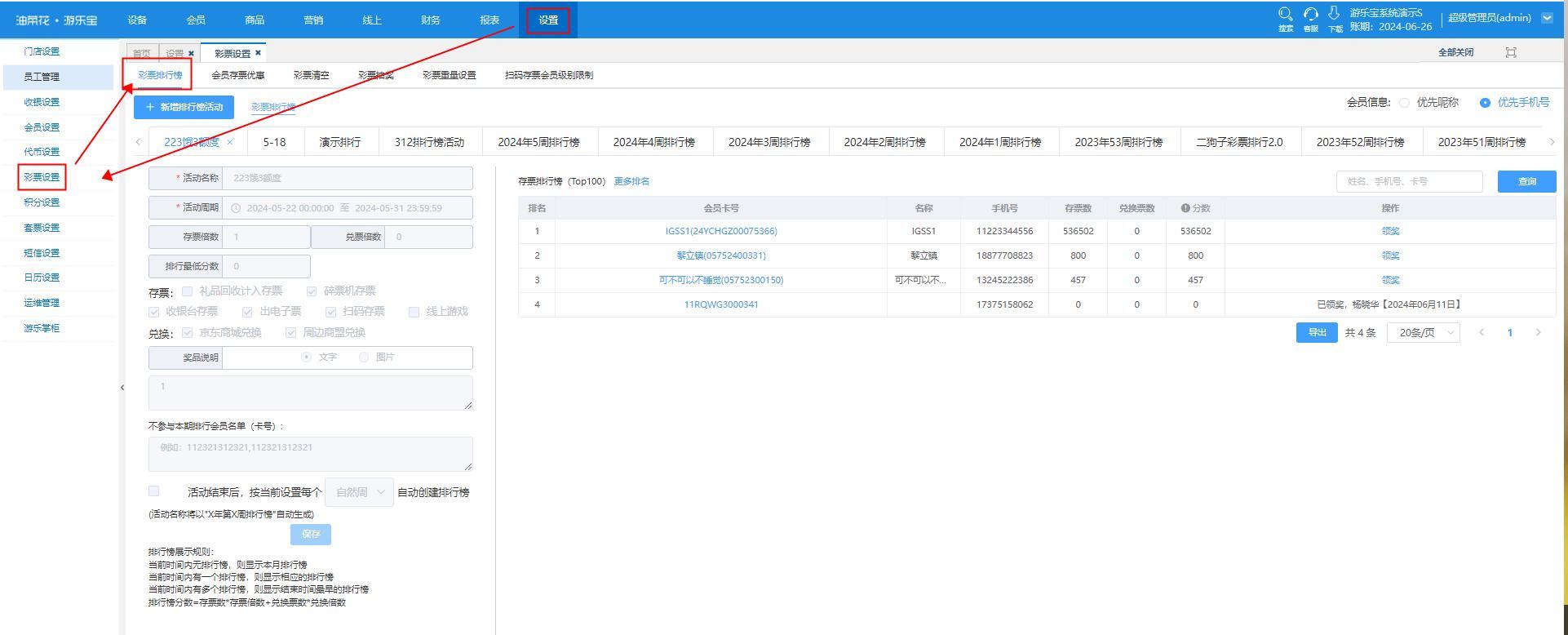1568x635 pixels.
Task: Click 新增排行榜活动 button
Action: click(x=184, y=107)
